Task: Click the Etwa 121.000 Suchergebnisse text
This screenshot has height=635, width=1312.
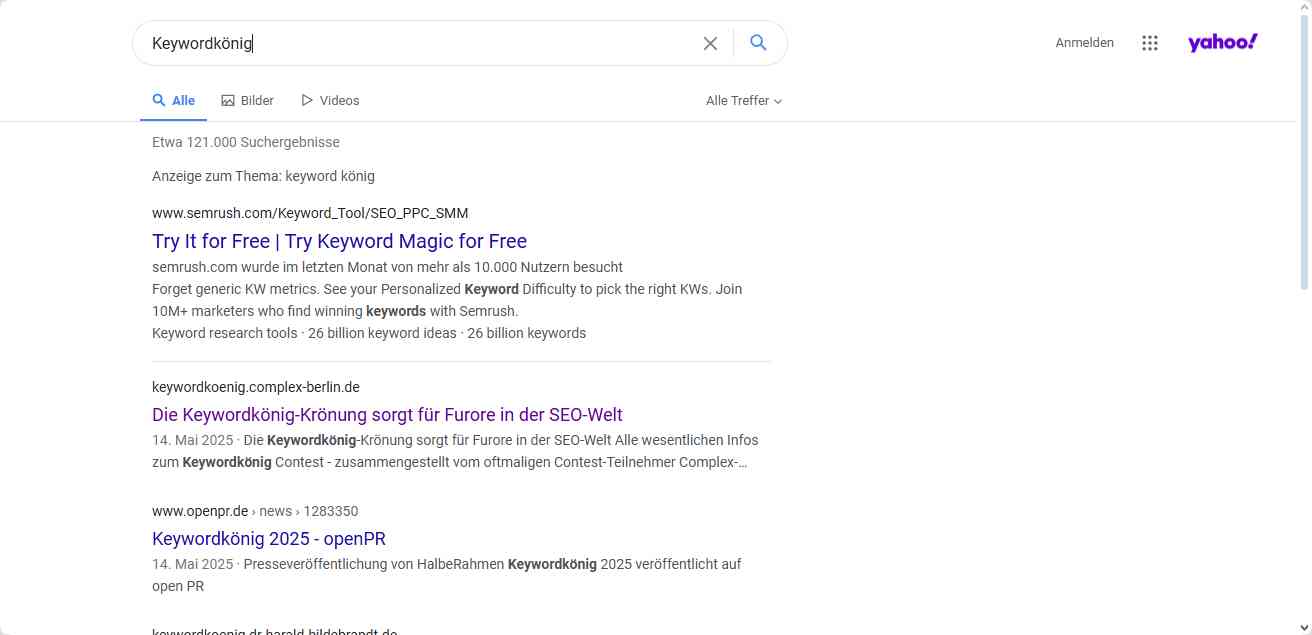Action: point(246,142)
